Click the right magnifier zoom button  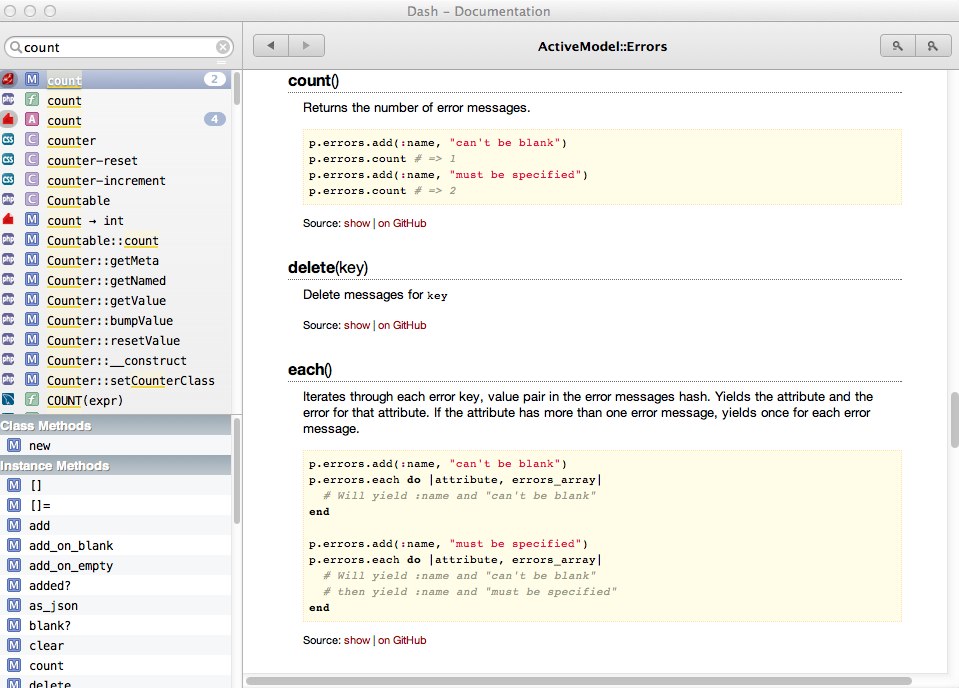[x=932, y=46]
